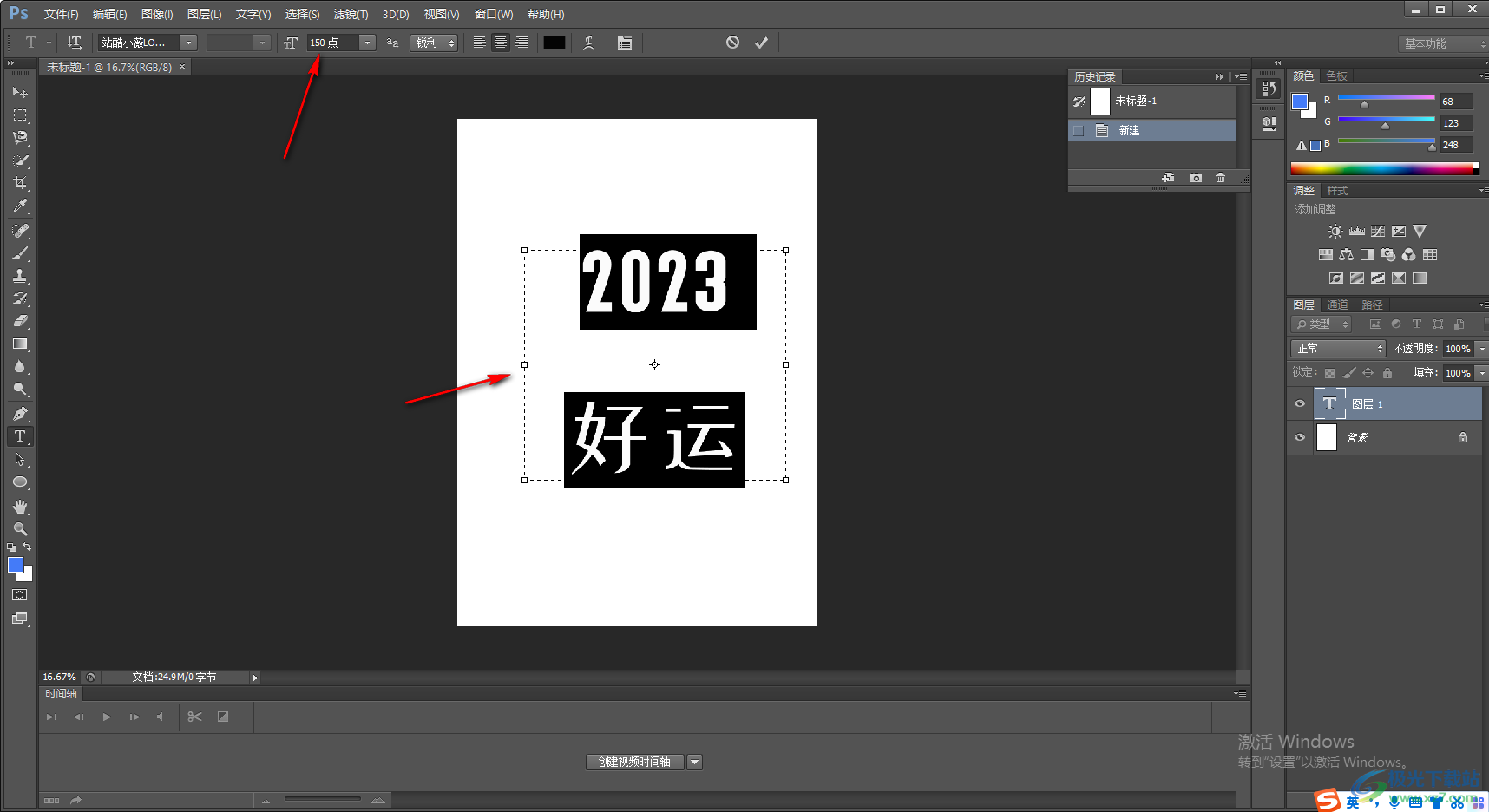Select the Eyedropper tool
Image resolution: width=1489 pixels, height=812 pixels.
pyautogui.click(x=20, y=206)
